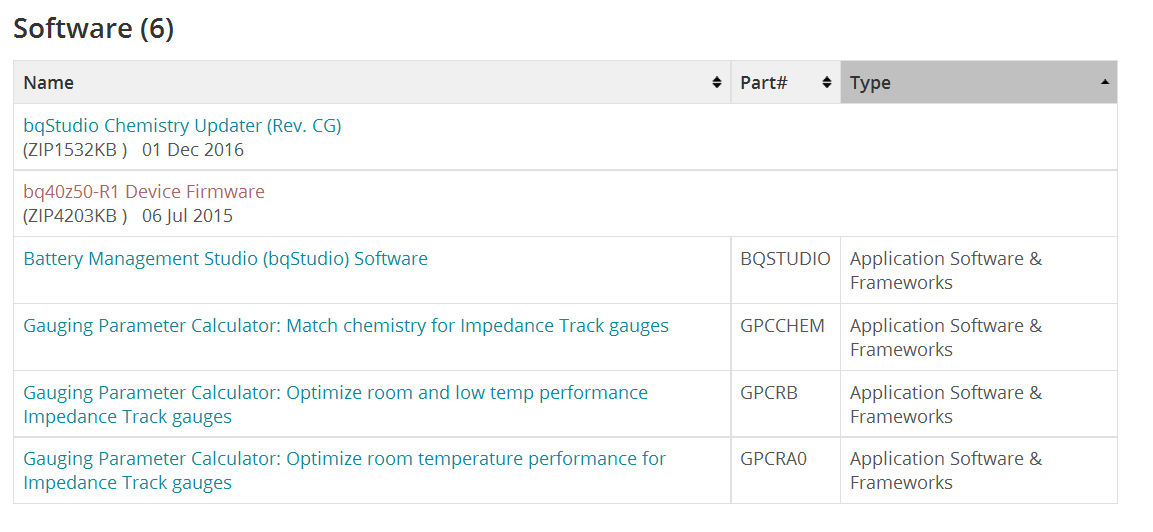Open Optimize room and low temp performance link
Screen dimensions: 1153x532
tap(335, 404)
